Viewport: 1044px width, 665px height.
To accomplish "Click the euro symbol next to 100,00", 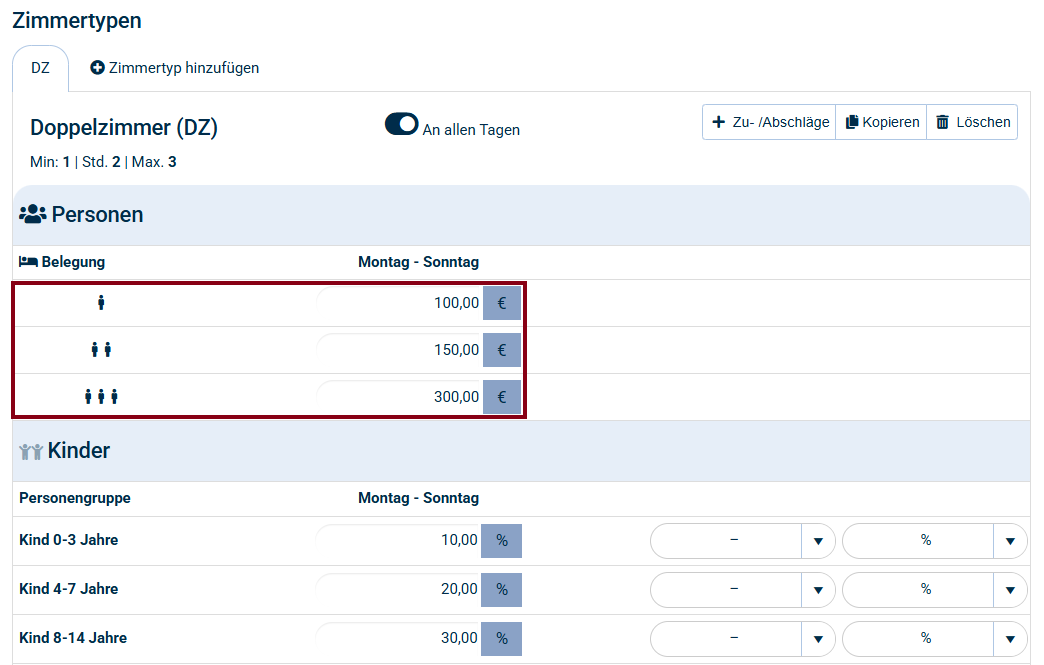I will click(501, 303).
